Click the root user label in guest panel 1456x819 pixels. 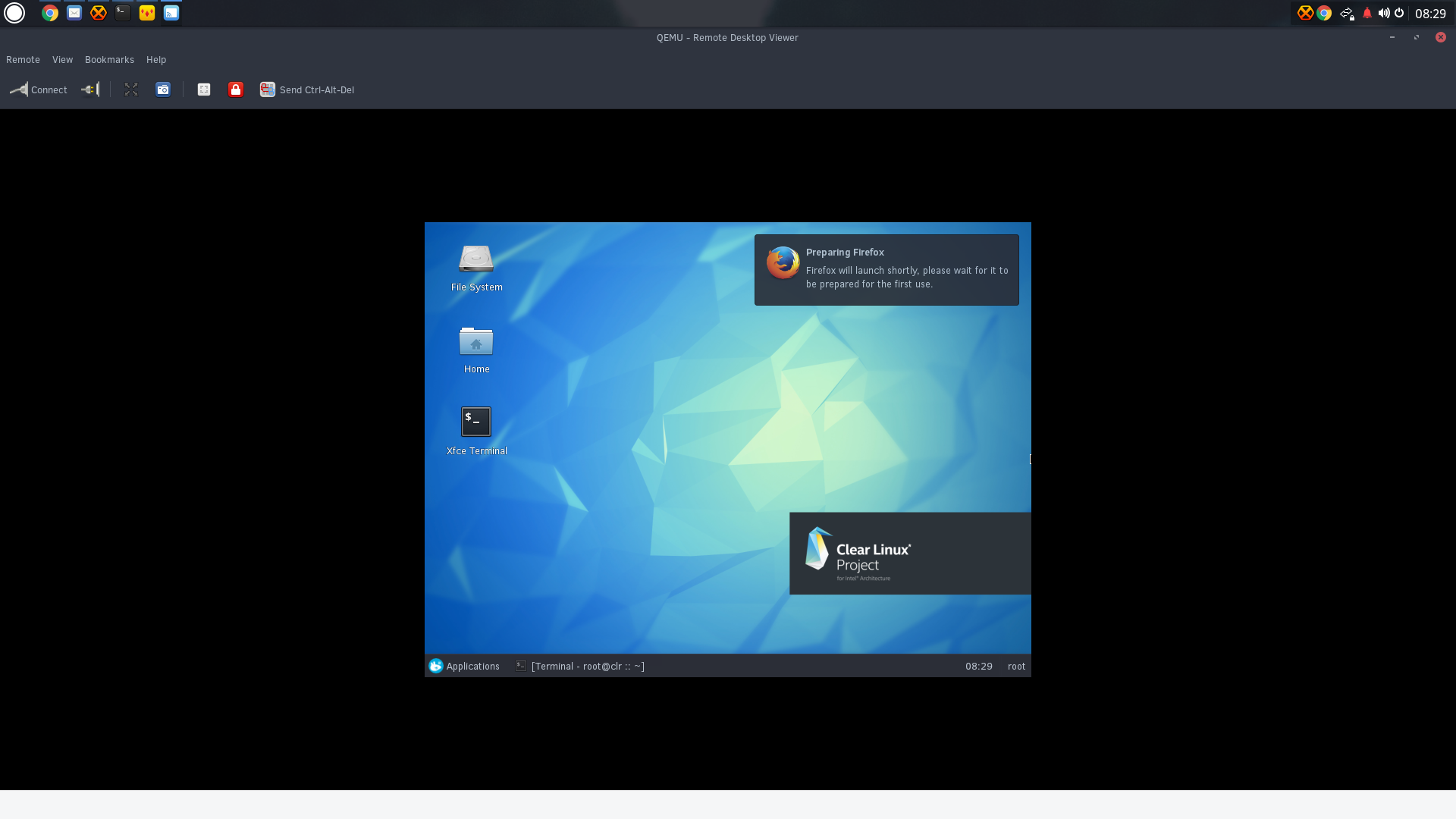click(x=1016, y=666)
